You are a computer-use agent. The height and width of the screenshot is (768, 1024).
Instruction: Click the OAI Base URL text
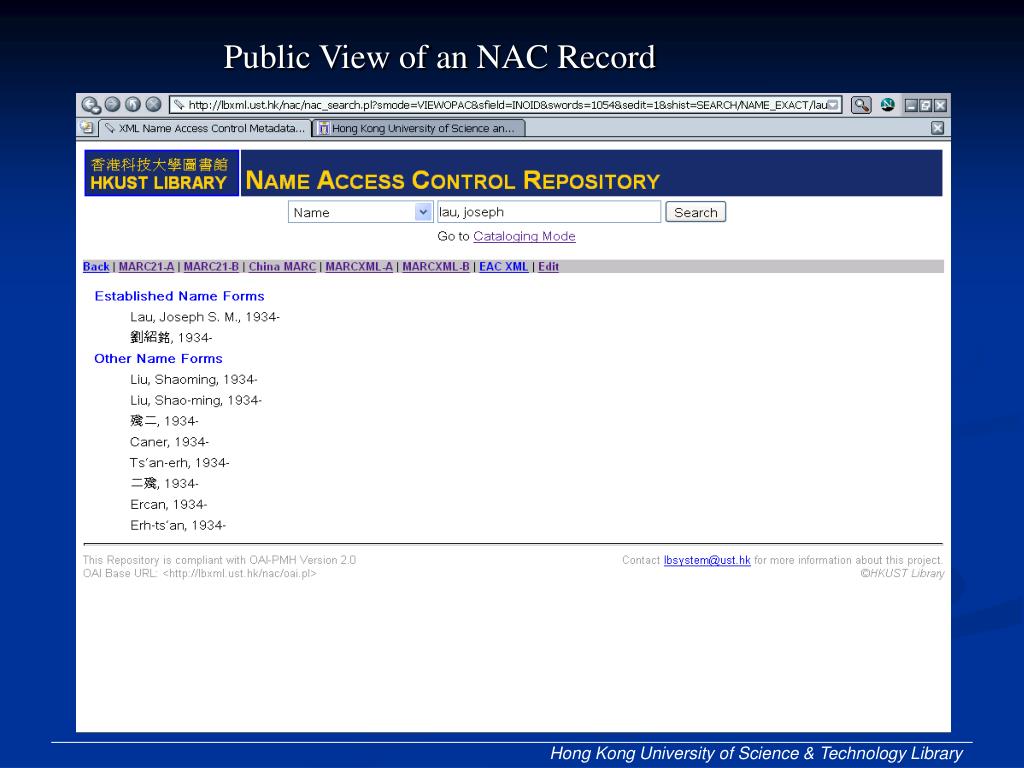point(199,573)
